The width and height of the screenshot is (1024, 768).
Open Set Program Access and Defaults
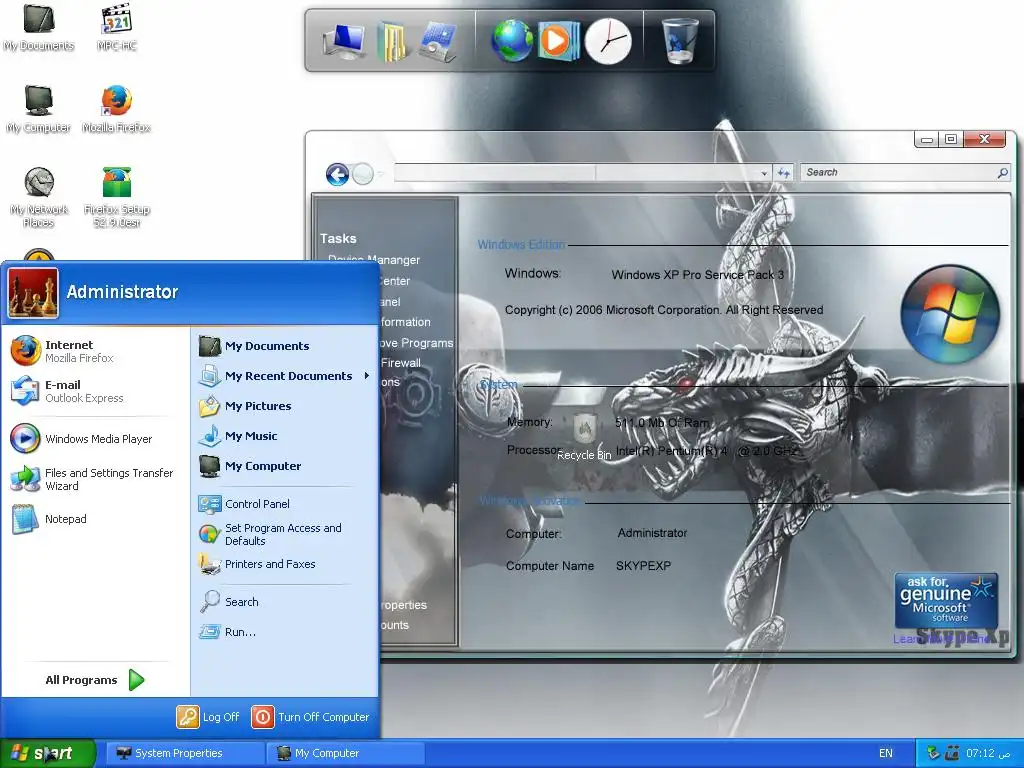point(285,534)
